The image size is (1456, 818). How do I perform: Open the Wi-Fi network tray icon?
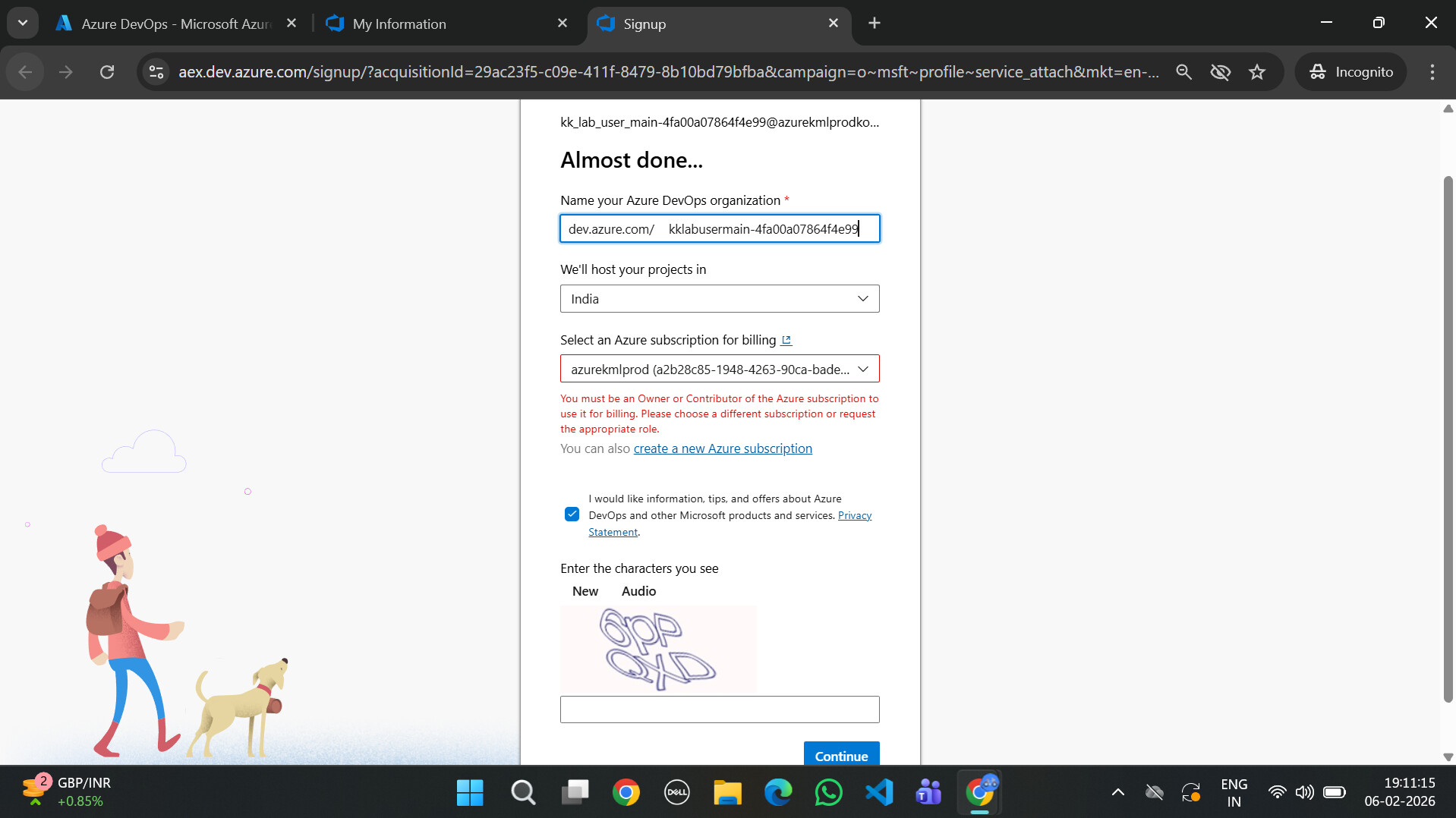coord(1278,793)
